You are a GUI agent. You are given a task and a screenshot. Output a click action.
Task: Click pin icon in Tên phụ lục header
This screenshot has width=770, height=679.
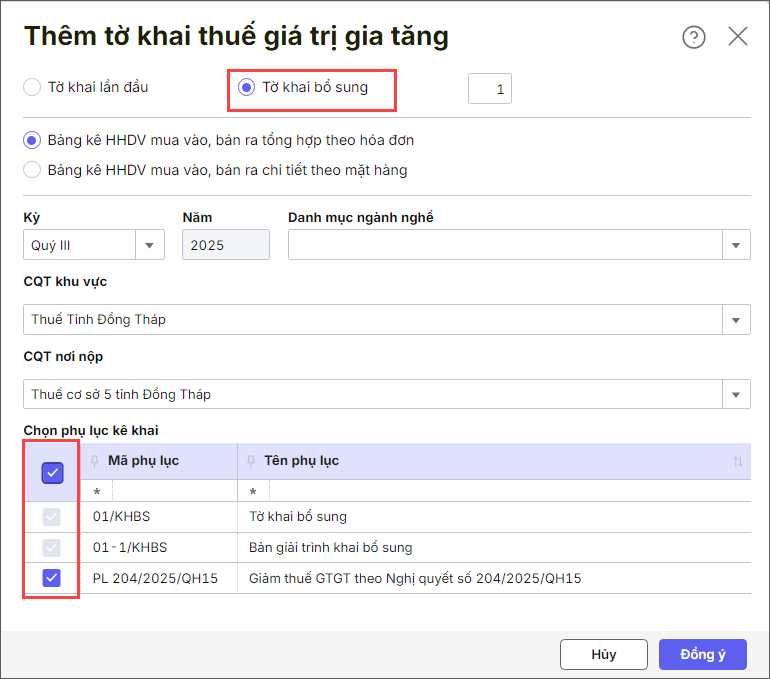pyautogui.click(x=252, y=461)
